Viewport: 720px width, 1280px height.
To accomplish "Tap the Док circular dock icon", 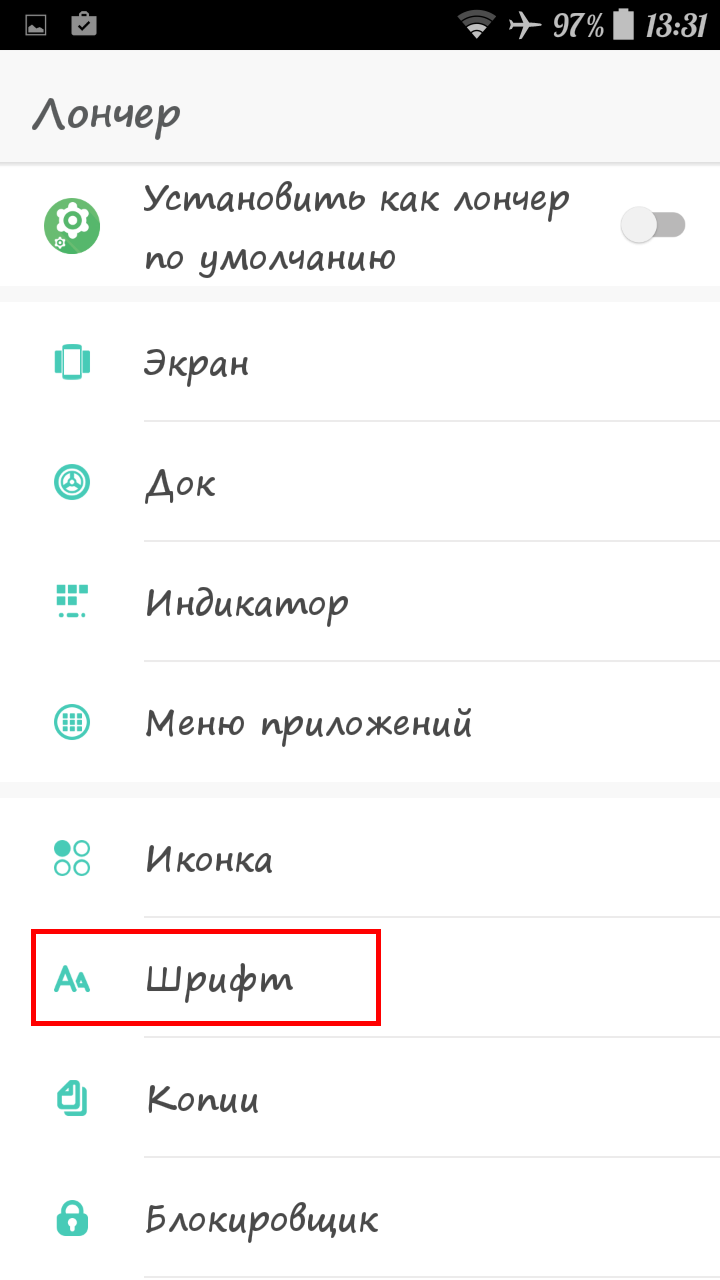I will pyautogui.click(x=72, y=482).
